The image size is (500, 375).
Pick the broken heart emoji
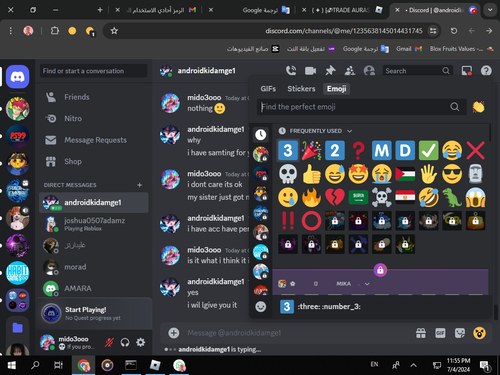coord(335,197)
